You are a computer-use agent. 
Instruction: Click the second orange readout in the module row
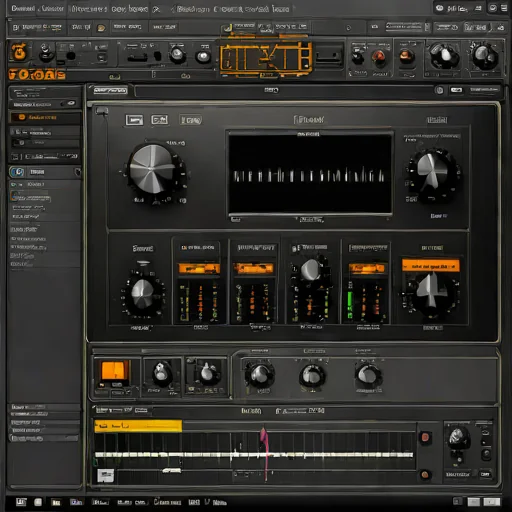point(253,268)
